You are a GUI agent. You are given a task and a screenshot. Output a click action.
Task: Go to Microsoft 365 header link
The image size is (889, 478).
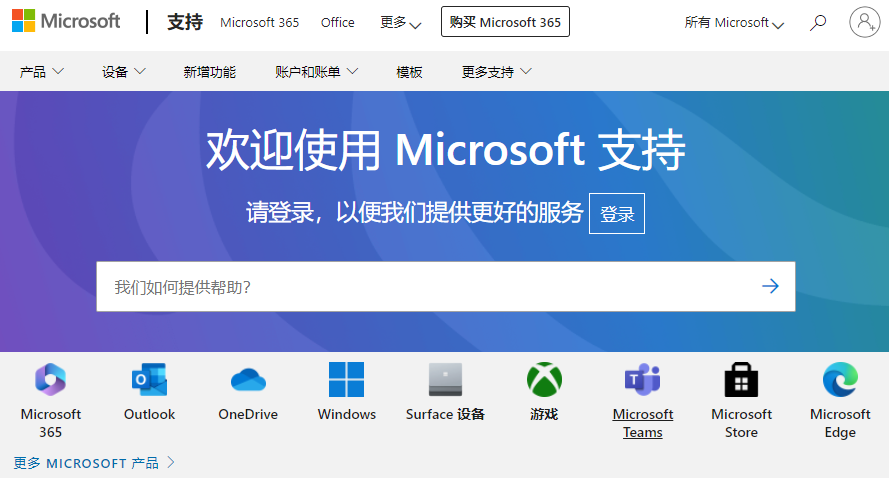(x=259, y=23)
